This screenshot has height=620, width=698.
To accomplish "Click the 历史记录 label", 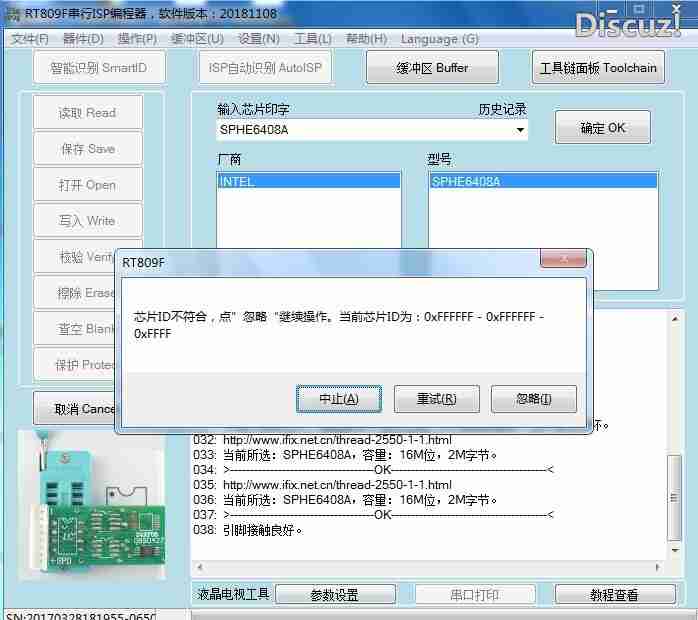I will (502, 109).
